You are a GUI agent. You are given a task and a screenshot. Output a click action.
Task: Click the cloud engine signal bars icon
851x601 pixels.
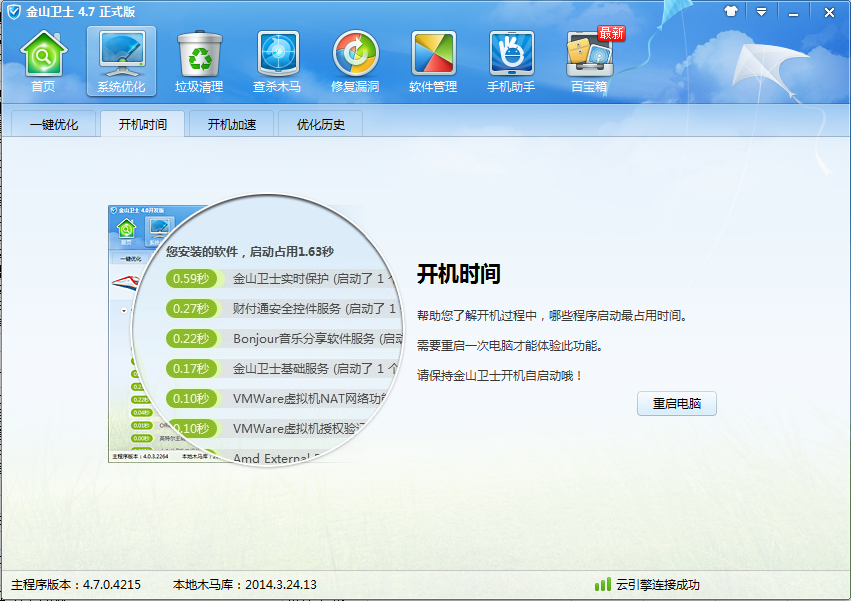tap(602, 584)
